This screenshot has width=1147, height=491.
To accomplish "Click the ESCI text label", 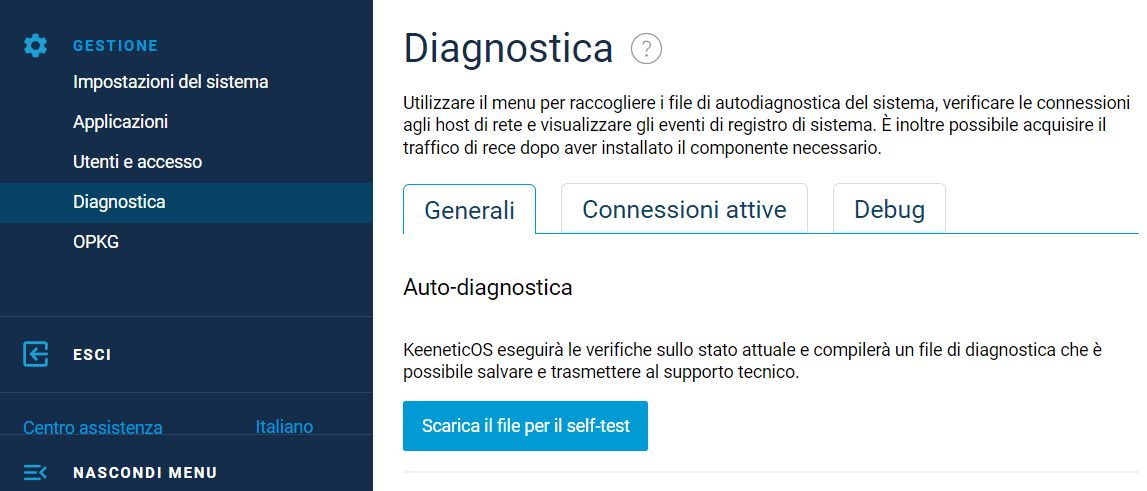I will coord(92,355).
